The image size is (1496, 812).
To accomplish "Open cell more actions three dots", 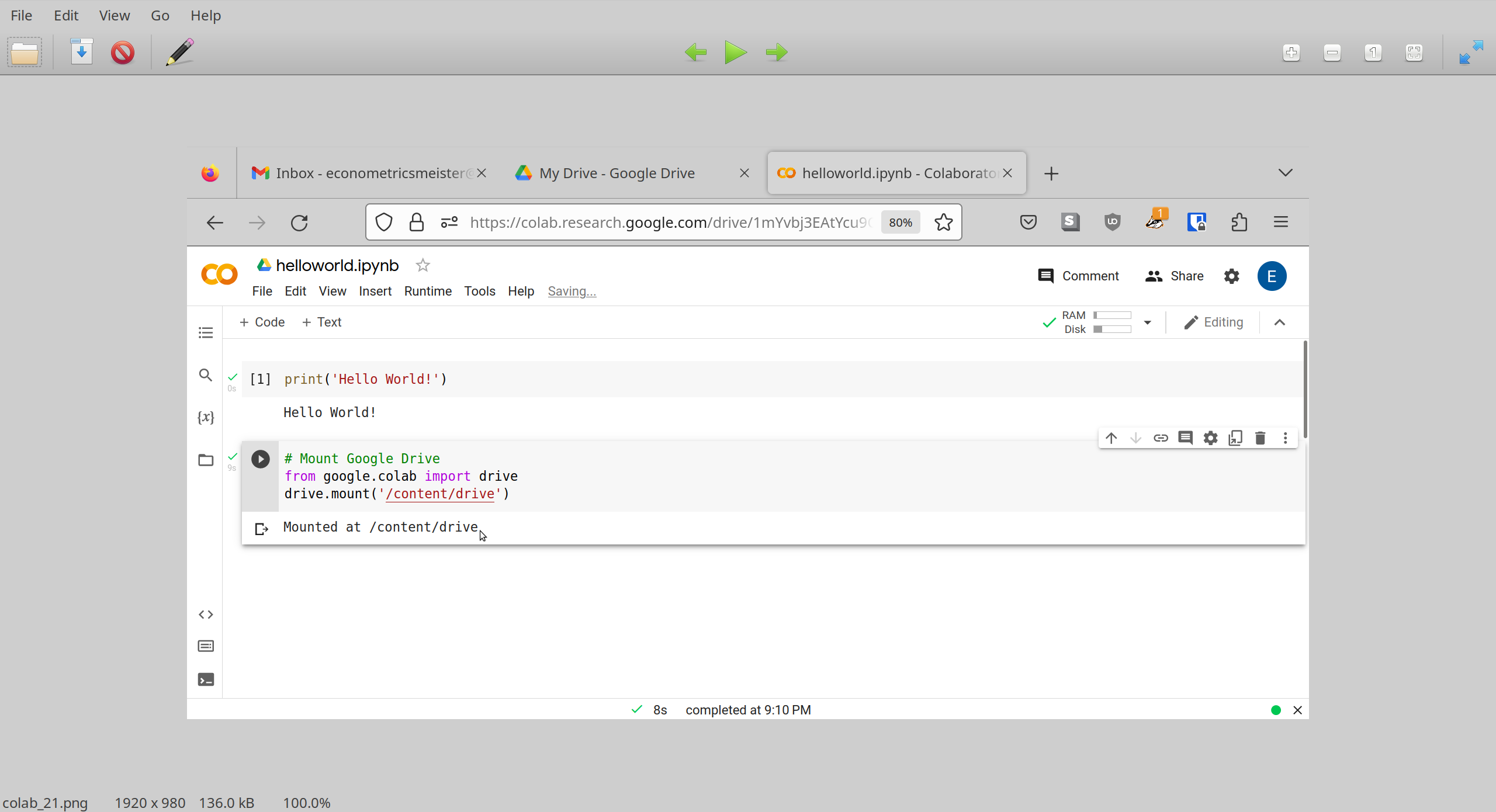I will (1285, 438).
